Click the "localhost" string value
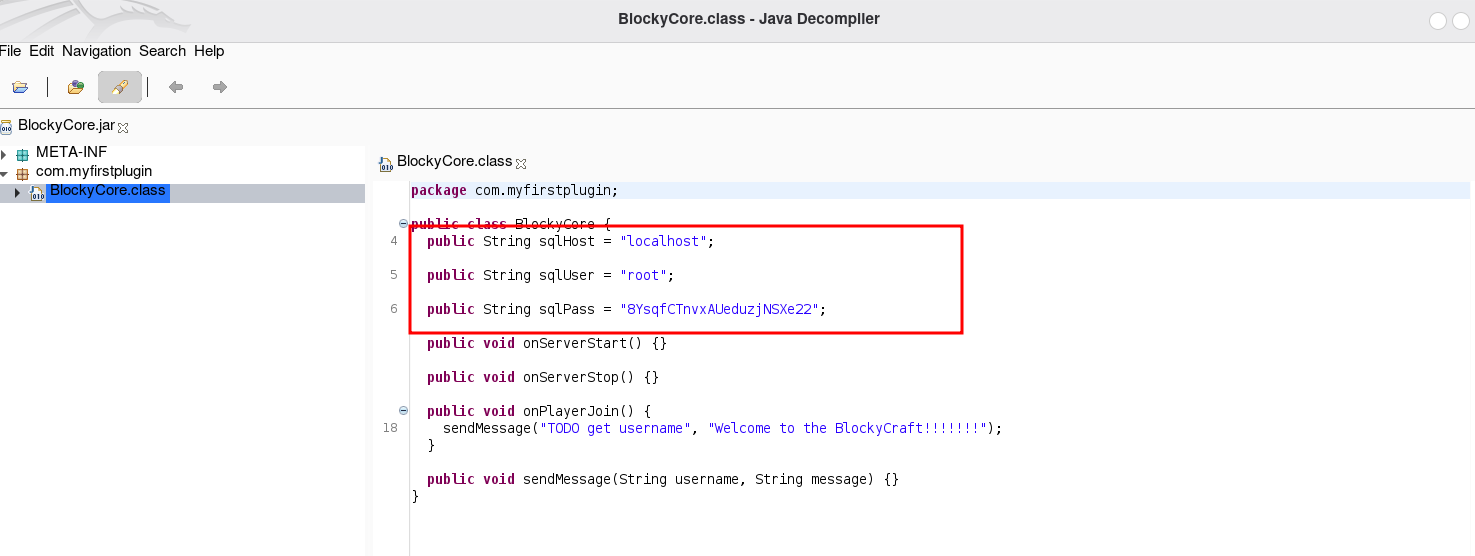The height and width of the screenshot is (556, 1475). click(x=663, y=241)
